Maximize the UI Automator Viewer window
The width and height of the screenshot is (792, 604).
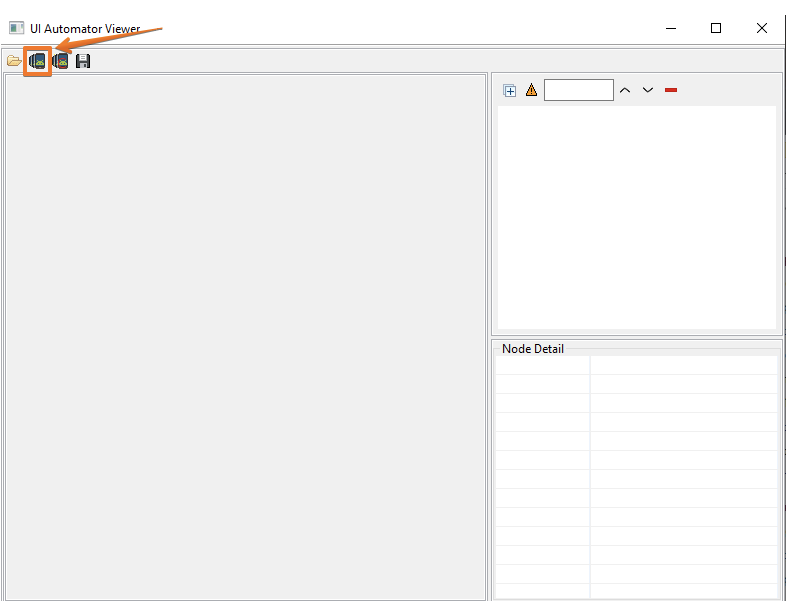(x=716, y=28)
